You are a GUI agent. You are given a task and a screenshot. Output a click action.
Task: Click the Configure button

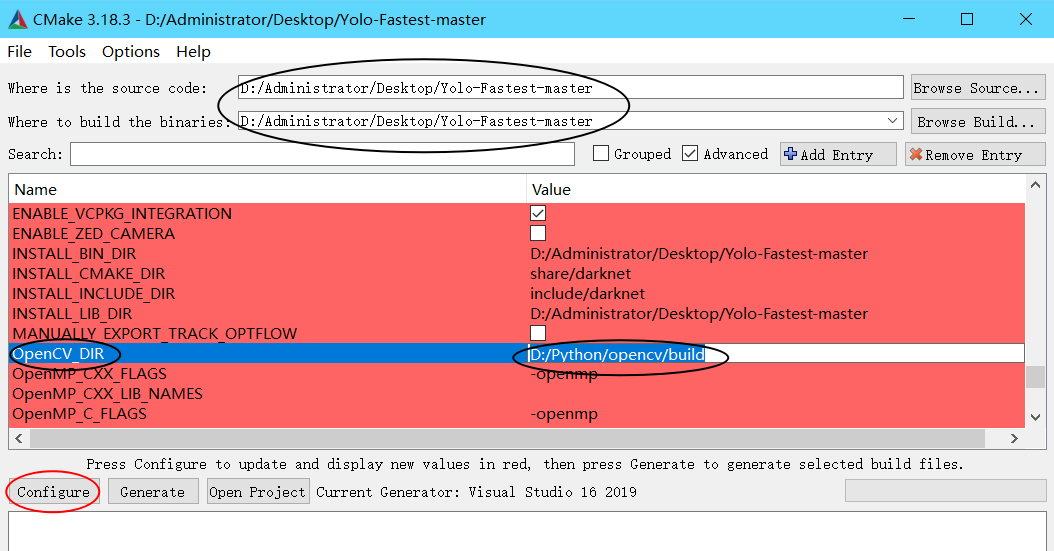tap(53, 491)
